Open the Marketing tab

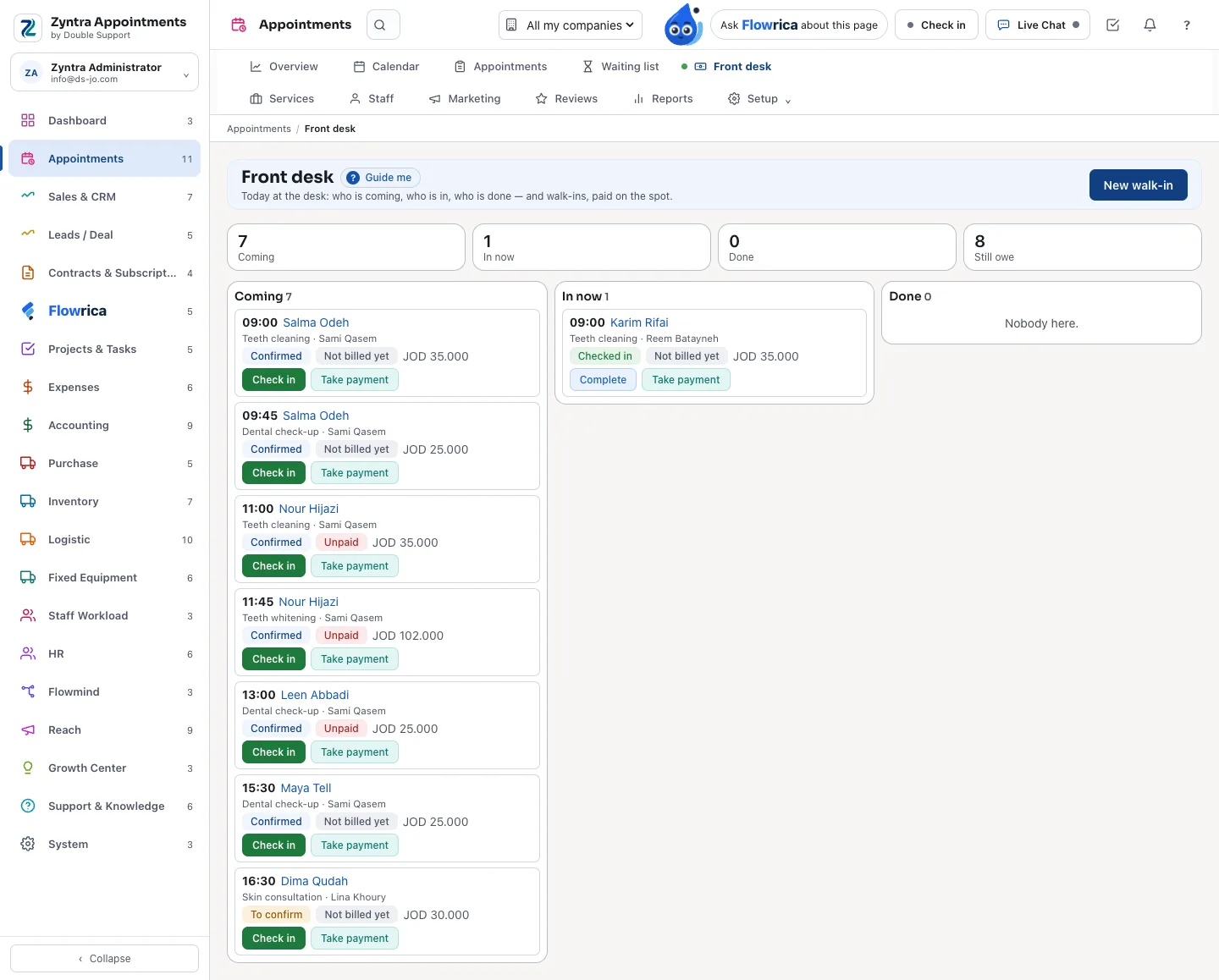(x=465, y=99)
